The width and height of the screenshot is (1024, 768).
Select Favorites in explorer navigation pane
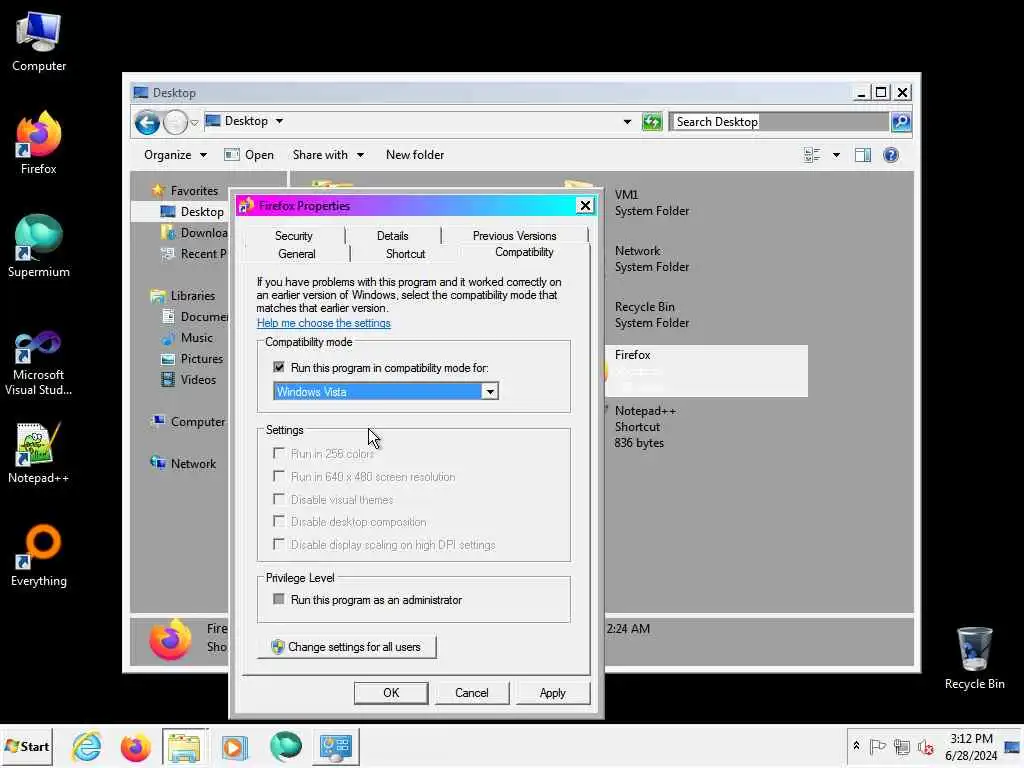pyautogui.click(x=194, y=191)
